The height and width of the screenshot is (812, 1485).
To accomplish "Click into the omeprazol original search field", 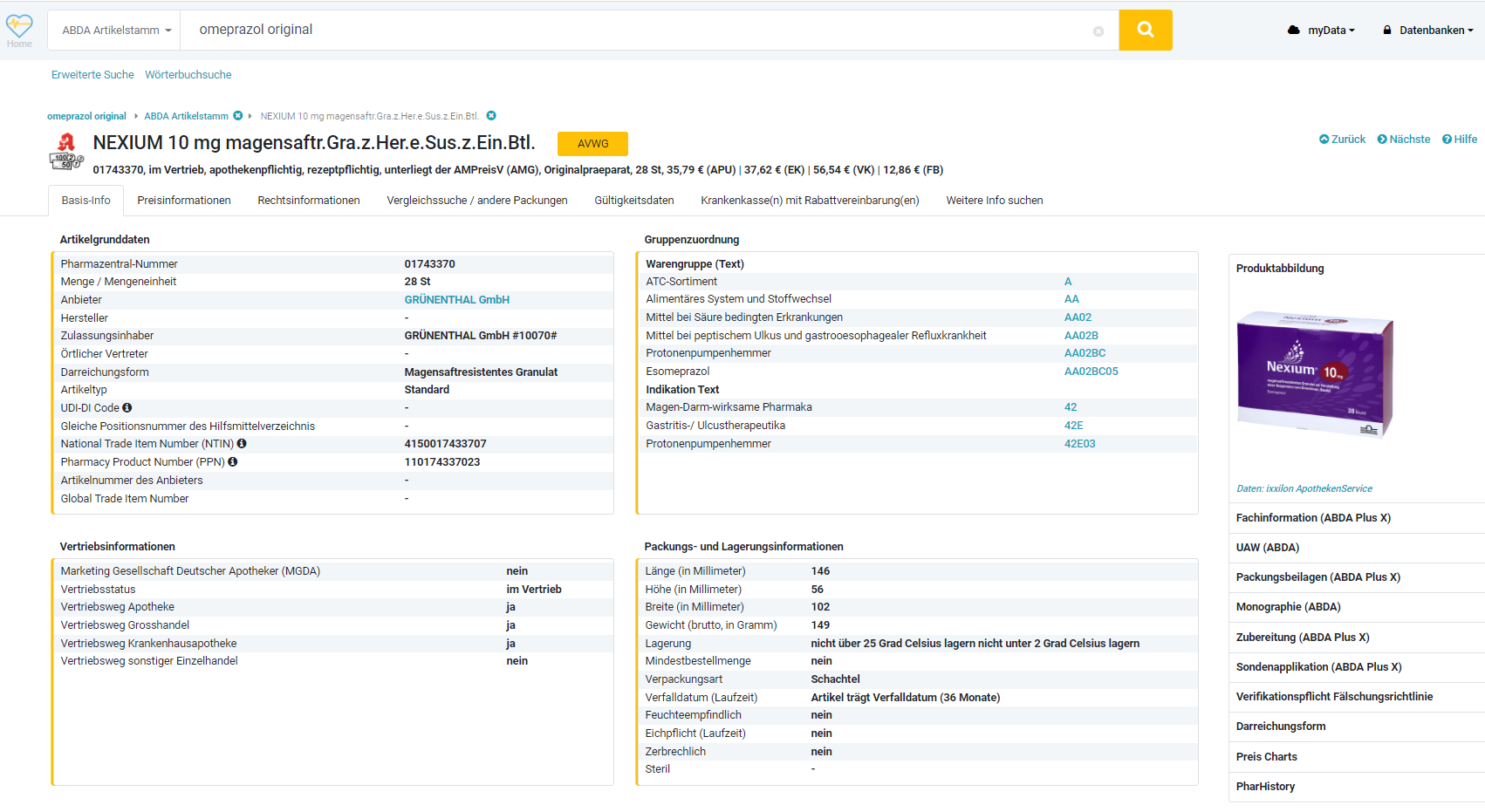I will click(x=637, y=31).
